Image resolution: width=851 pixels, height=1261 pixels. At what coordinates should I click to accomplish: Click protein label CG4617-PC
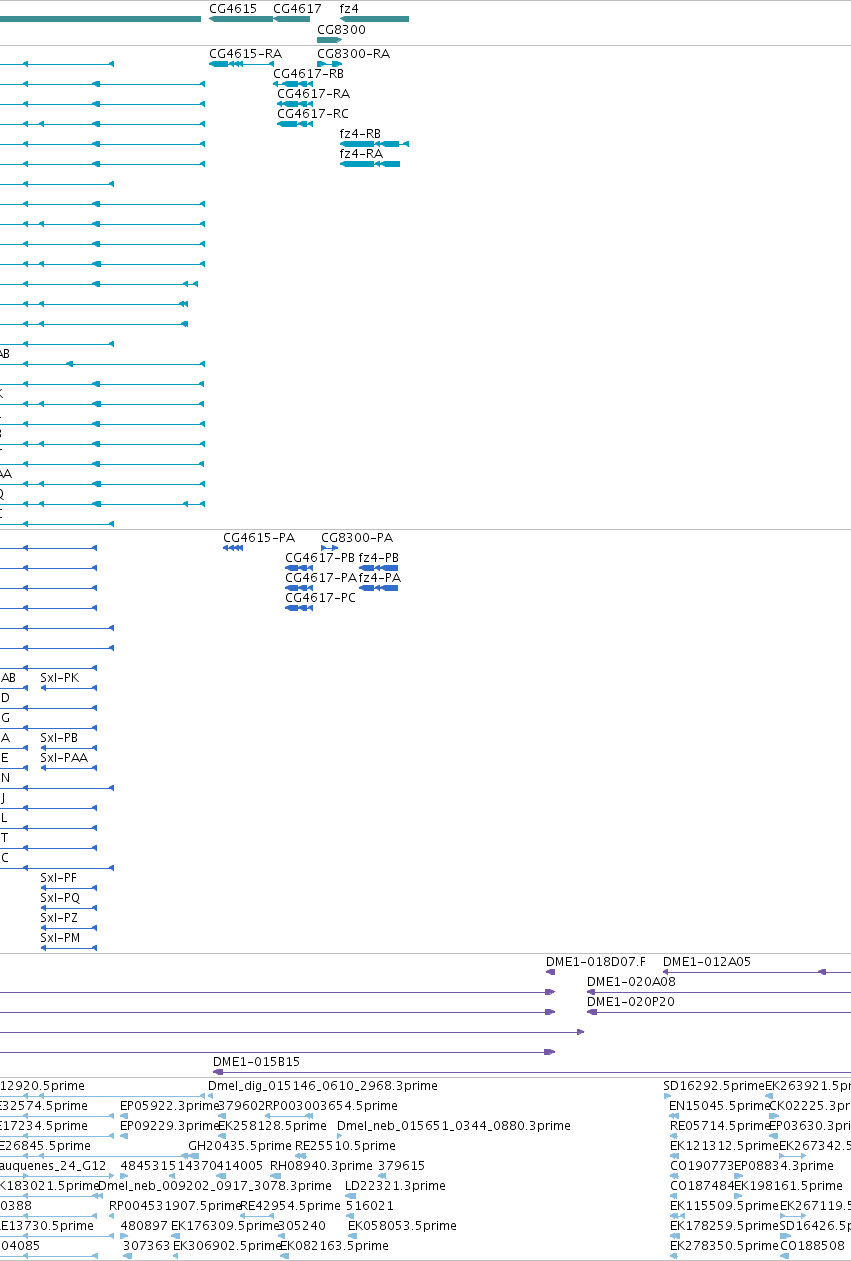pos(320,598)
